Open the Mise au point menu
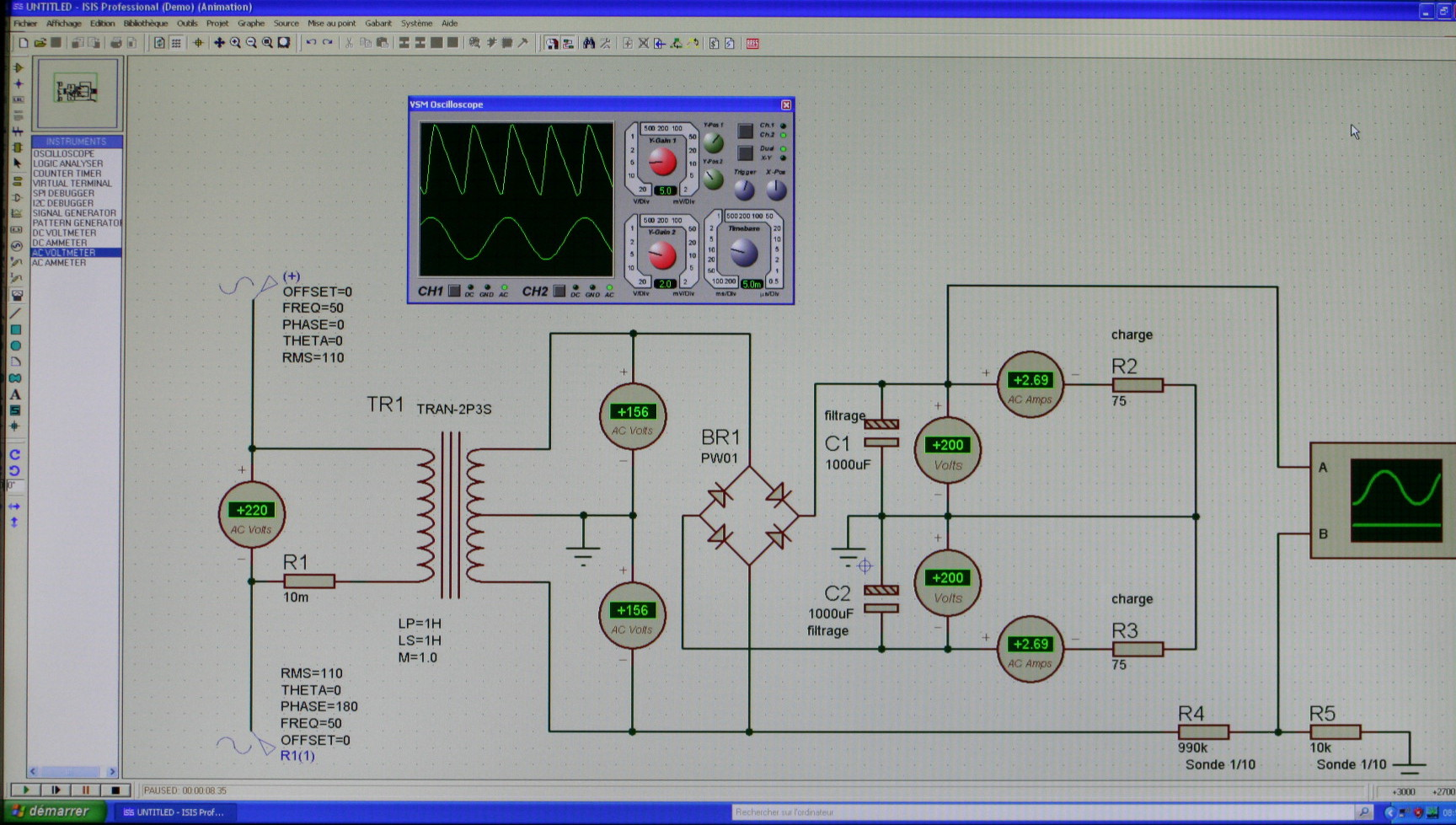 (x=331, y=24)
